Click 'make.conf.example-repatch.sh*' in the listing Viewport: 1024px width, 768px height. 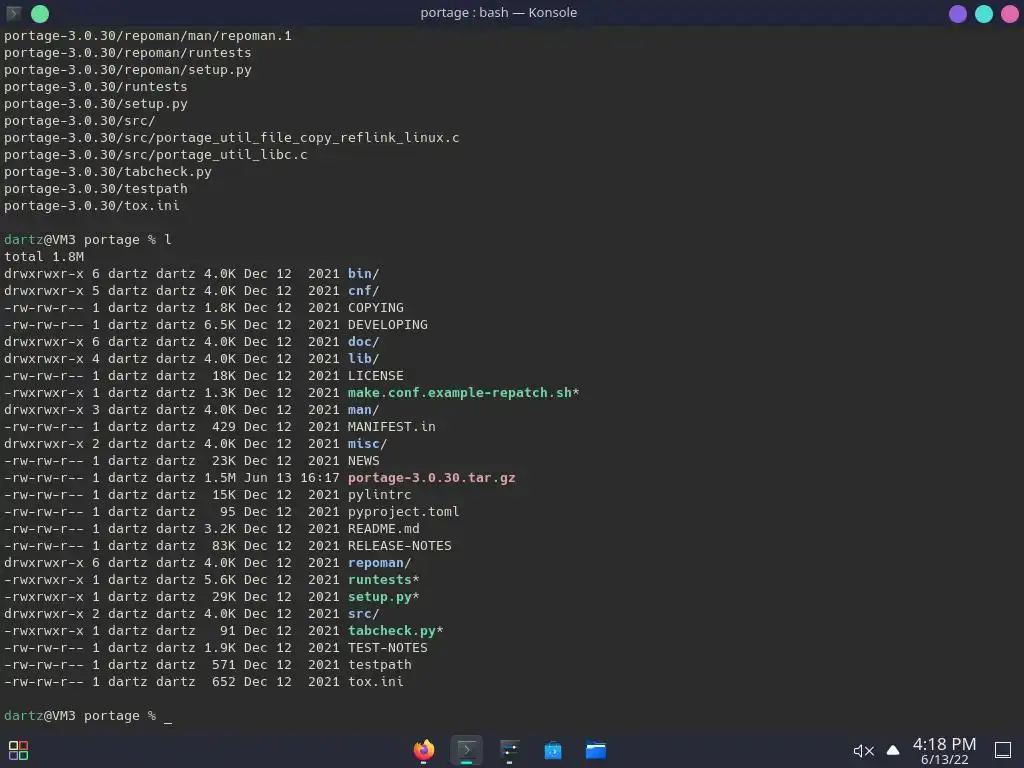coord(463,392)
